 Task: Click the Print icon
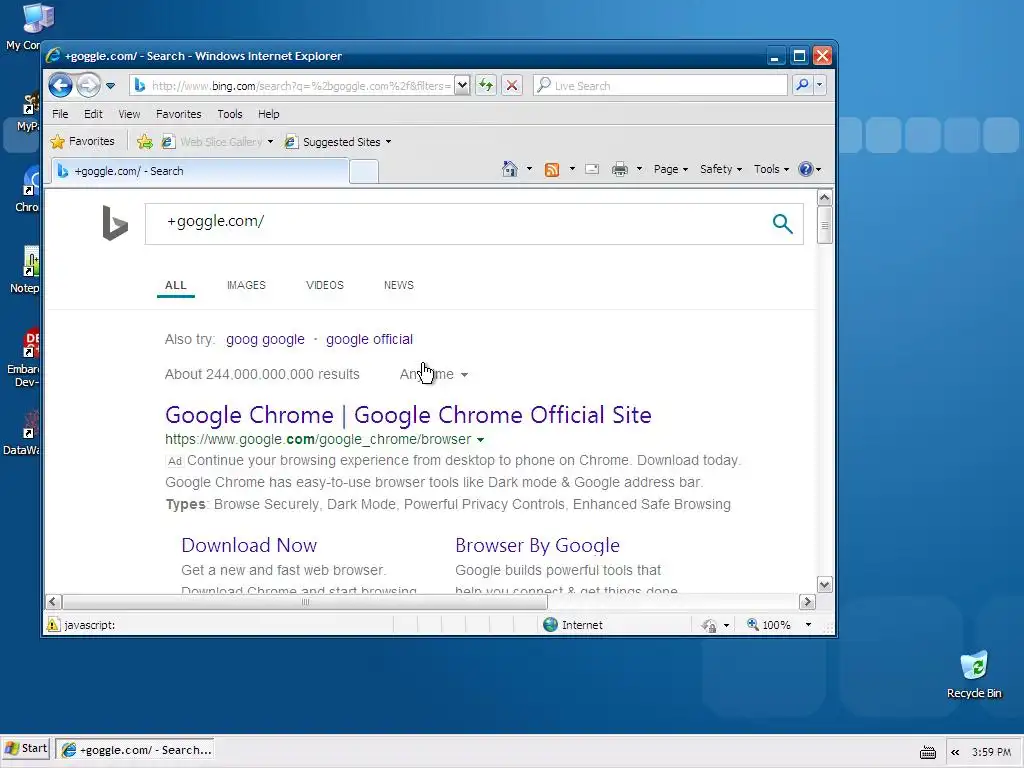point(620,169)
